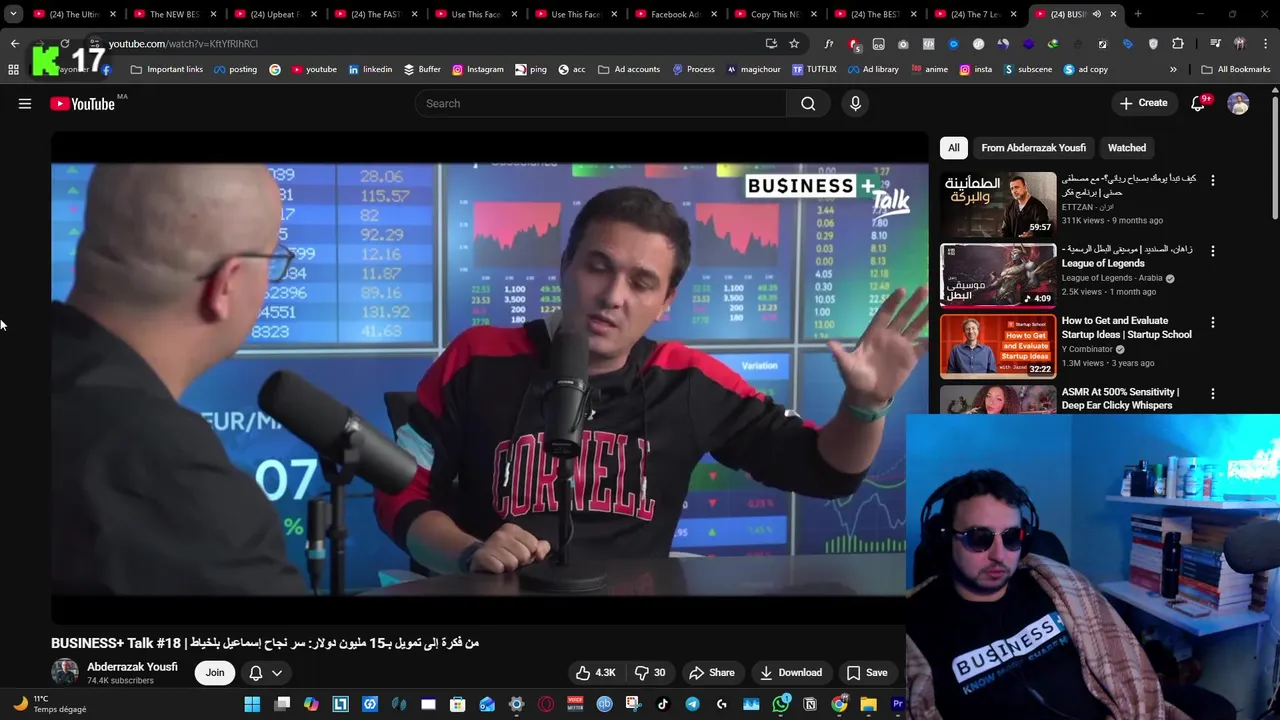Click the Join channel button
The height and width of the screenshot is (720, 1280).
pyautogui.click(x=215, y=673)
